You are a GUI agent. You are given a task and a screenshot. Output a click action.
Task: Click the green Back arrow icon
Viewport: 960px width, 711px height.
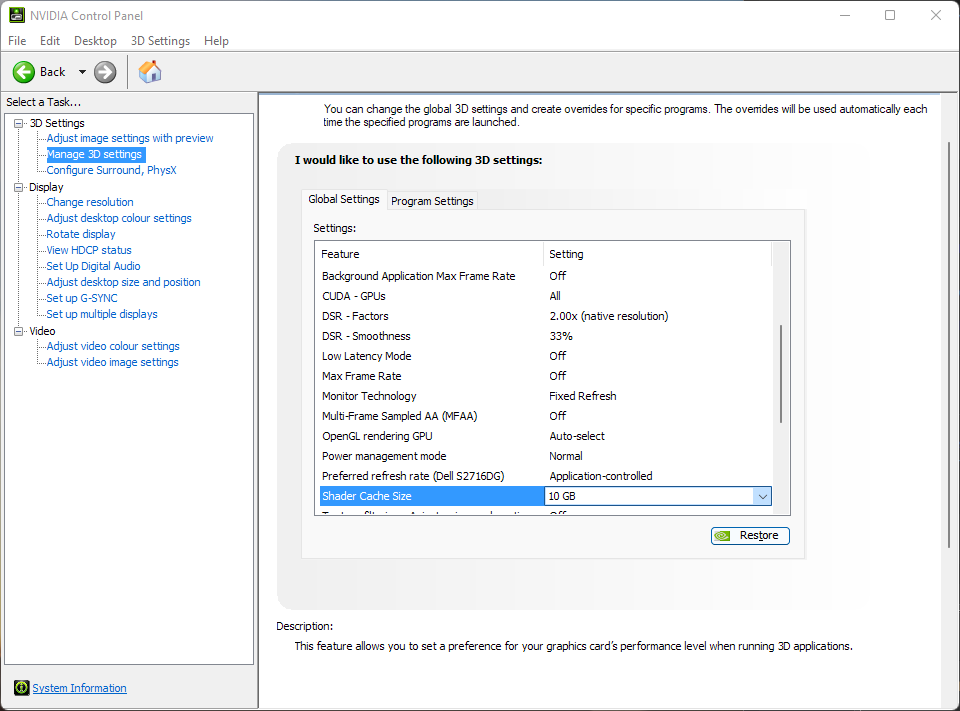24,72
